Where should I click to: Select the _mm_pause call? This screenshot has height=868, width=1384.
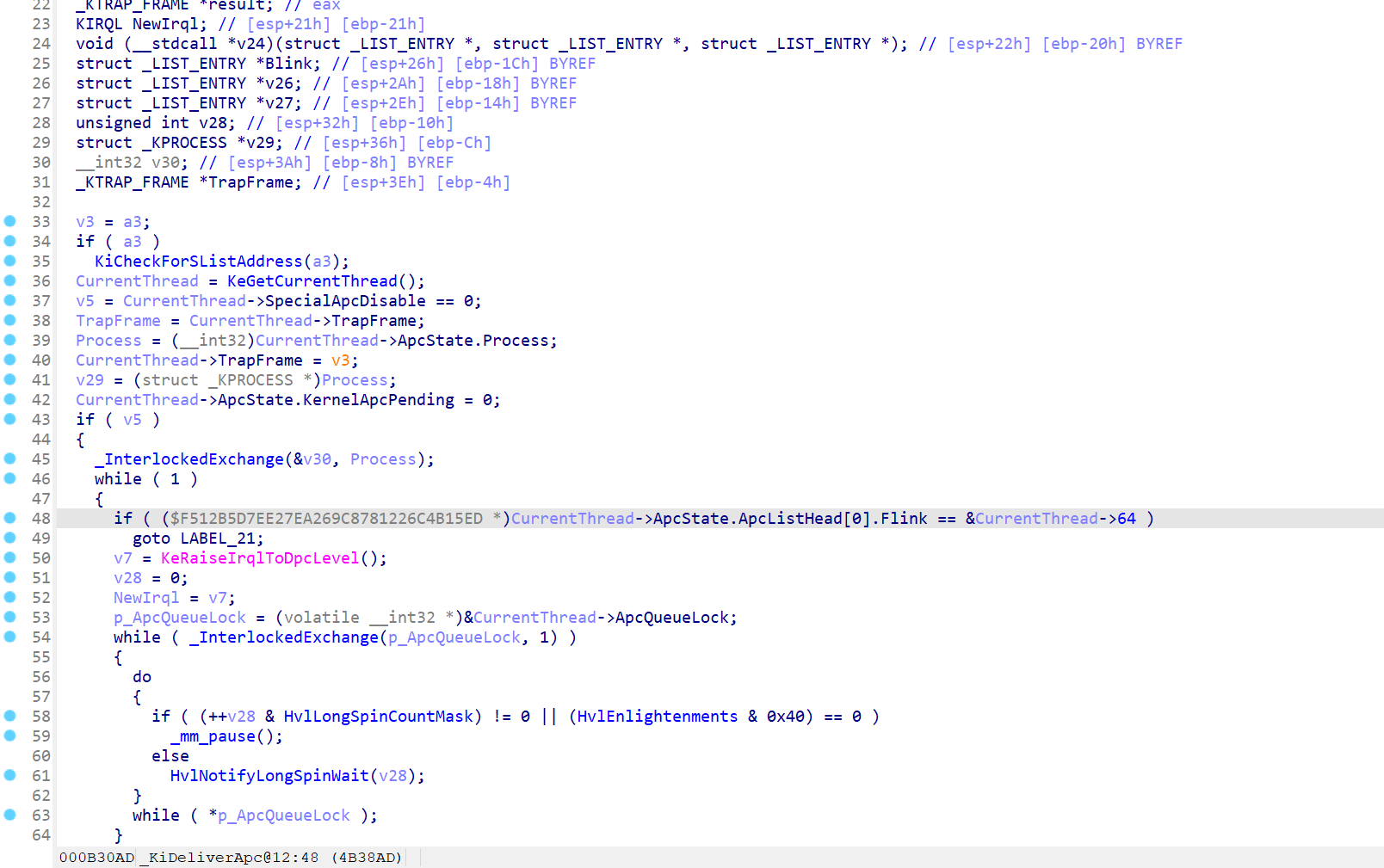[213, 736]
